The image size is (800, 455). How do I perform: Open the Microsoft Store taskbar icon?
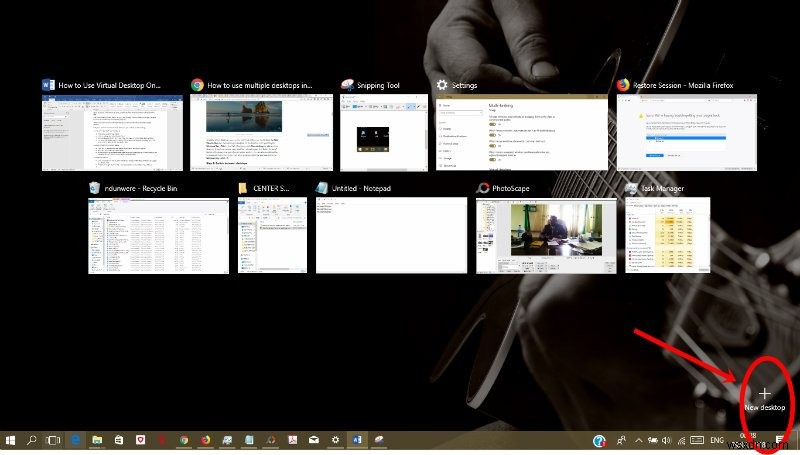coord(119,440)
